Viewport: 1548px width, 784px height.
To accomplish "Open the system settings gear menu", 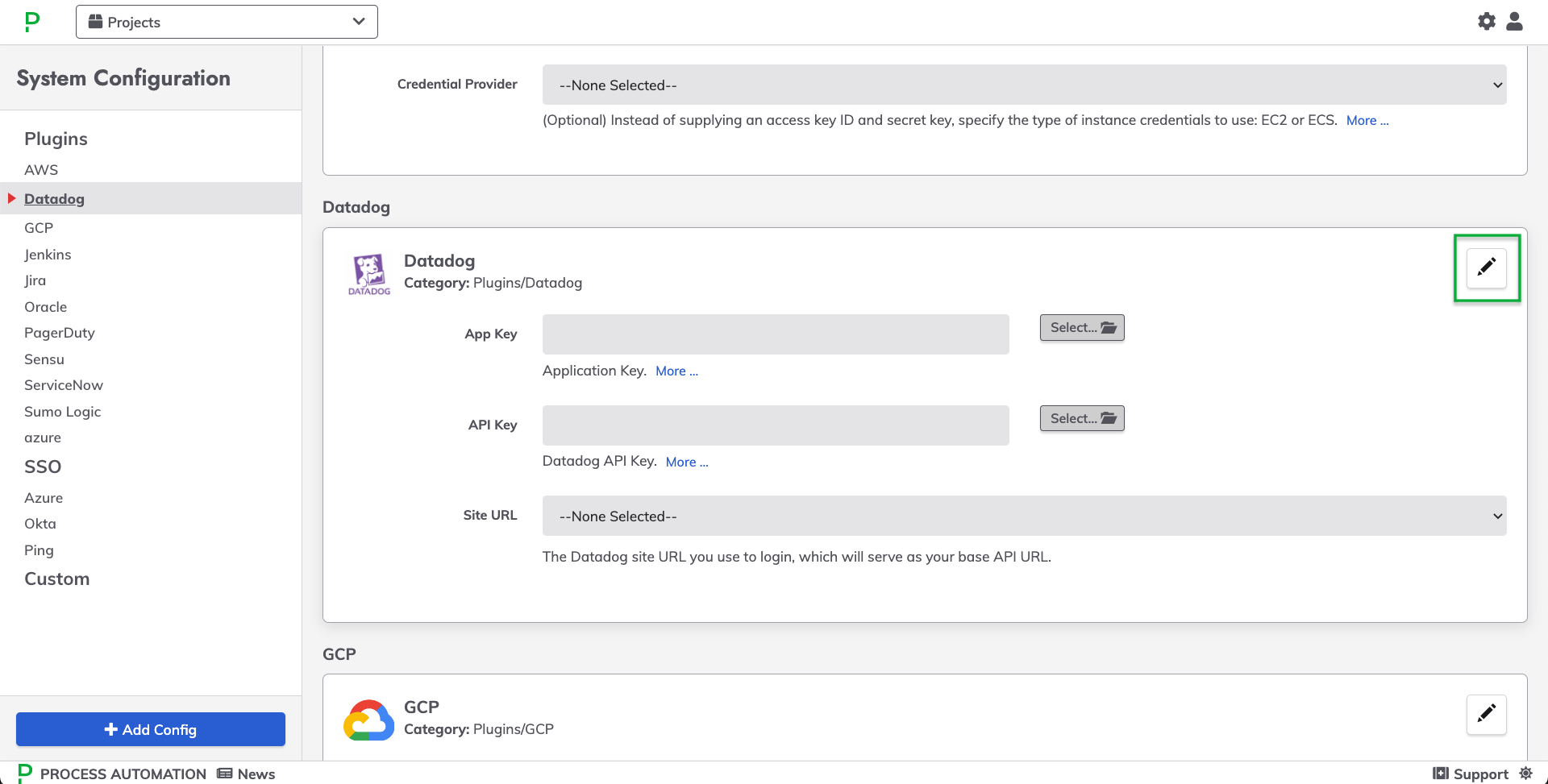I will click(1487, 22).
